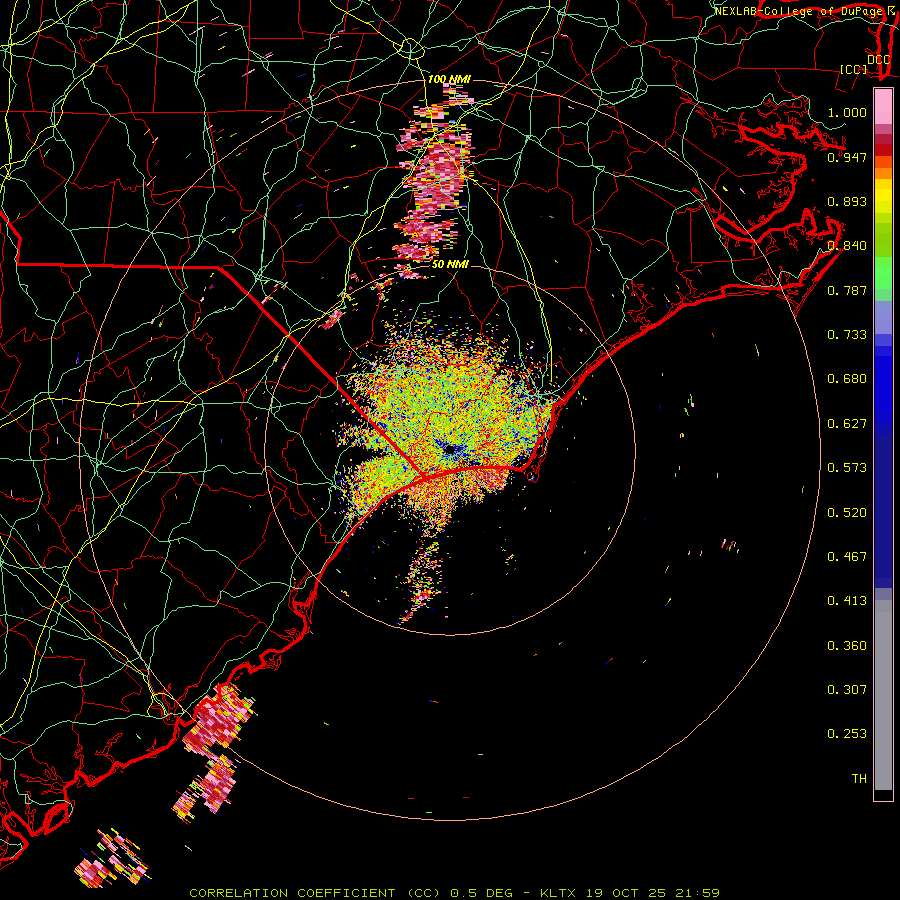Click the dark radar site center point
This screenshot has width=900, height=900.
pyautogui.click(x=450, y=449)
